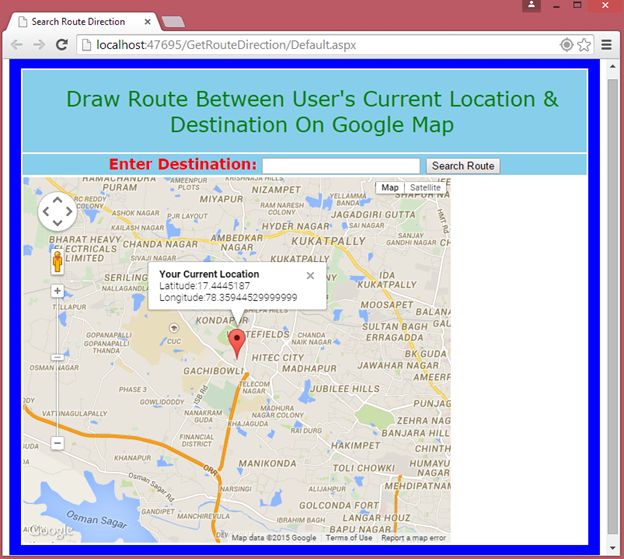This screenshot has width=624, height=559.
Task: Pan map down with the arrow control
Action: click(x=57, y=223)
